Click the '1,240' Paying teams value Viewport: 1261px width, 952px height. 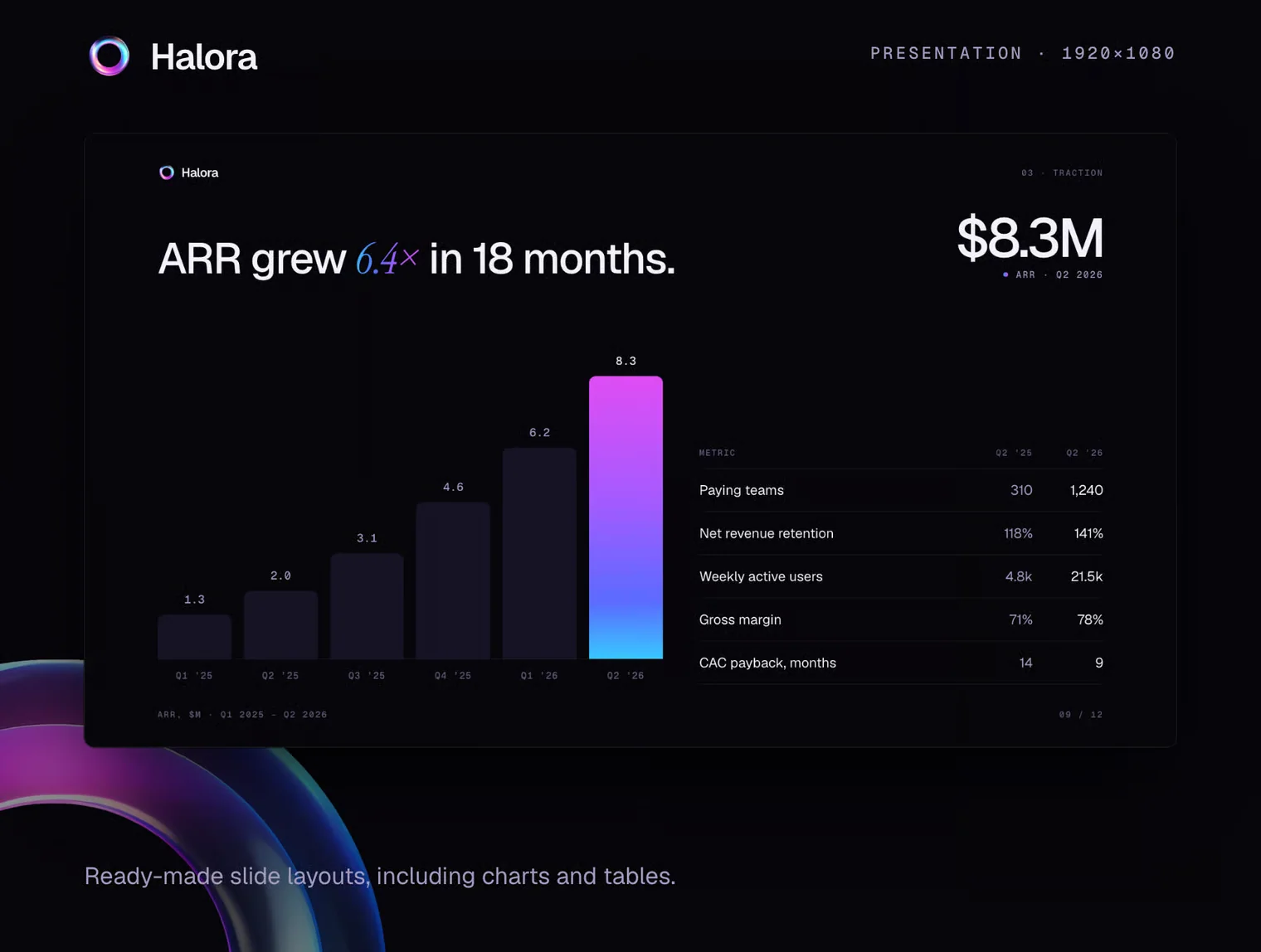tap(1087, 490)
